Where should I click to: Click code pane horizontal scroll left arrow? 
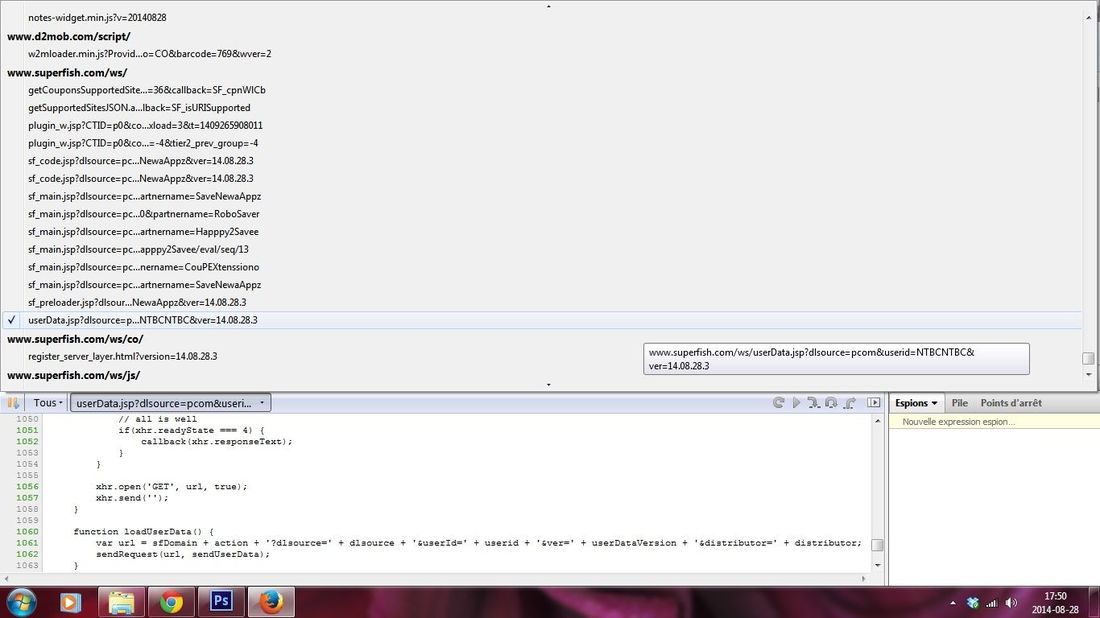point(6,579)
